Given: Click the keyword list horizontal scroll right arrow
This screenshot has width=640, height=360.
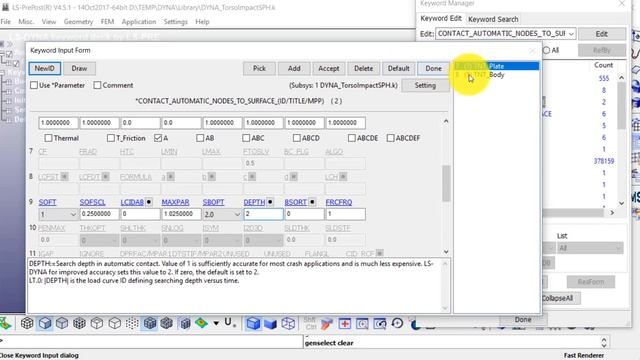Looking at the screenshot, I should tap(612, 213).
